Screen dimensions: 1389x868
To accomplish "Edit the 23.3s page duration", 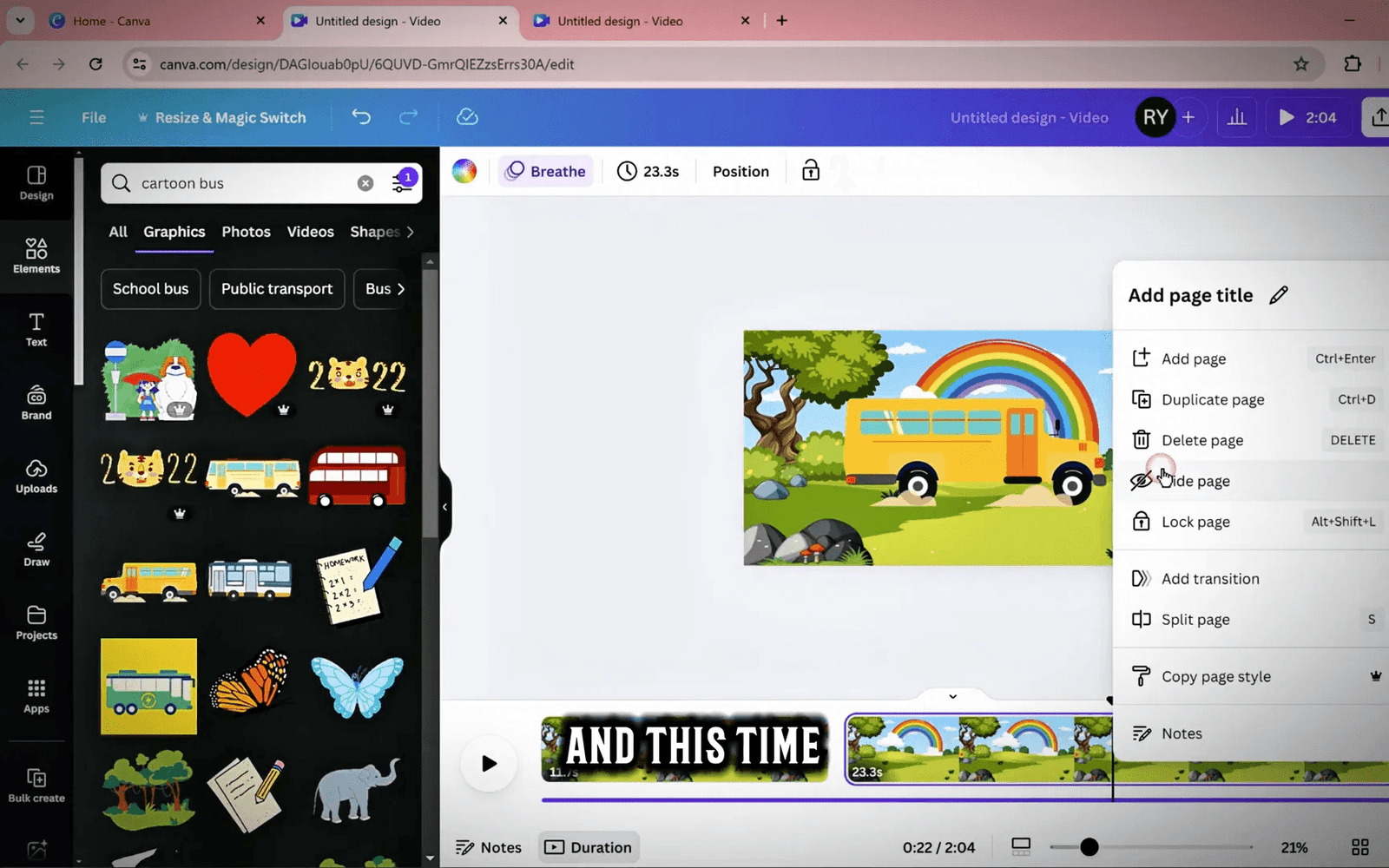I will pyautogui.click(x=648, y=171).
